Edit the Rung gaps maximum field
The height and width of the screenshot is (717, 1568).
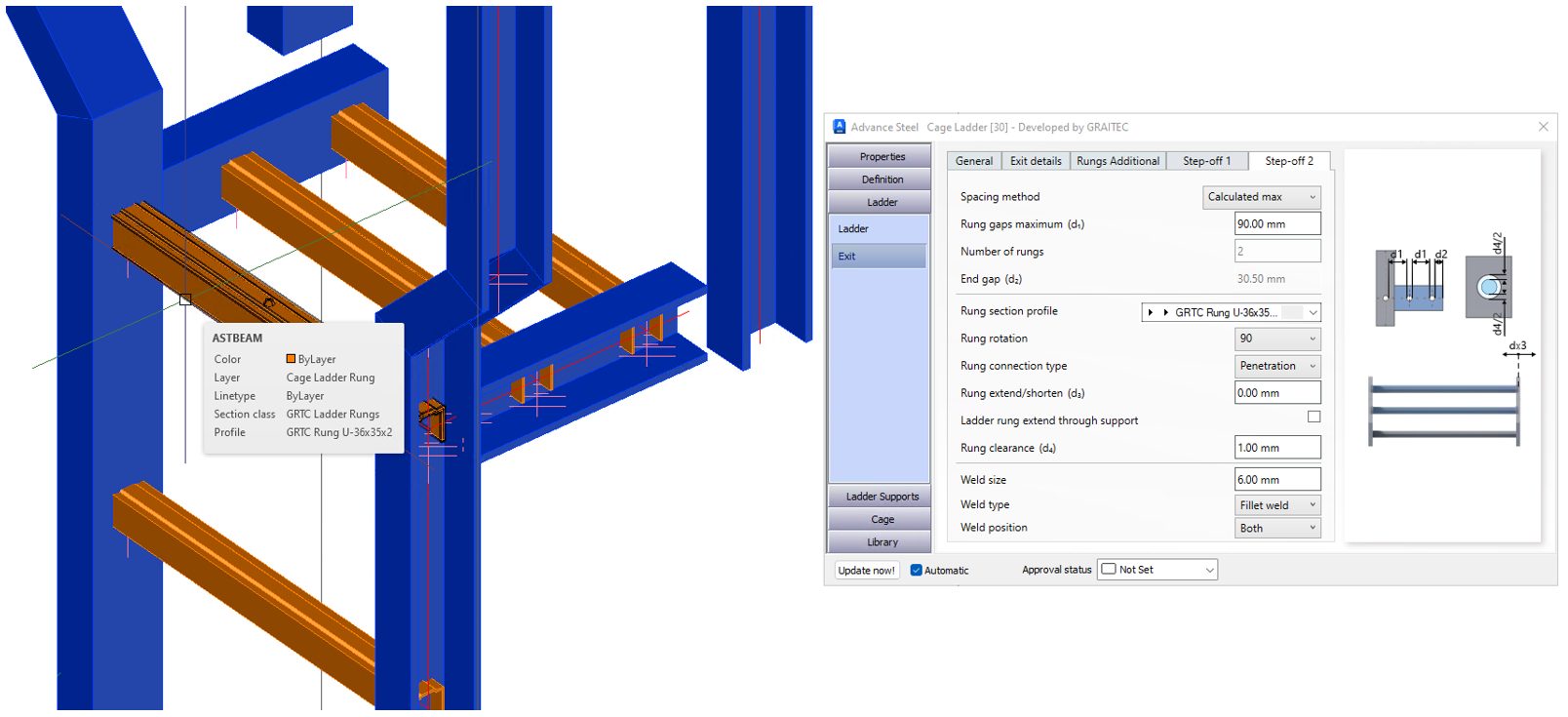tap(1277, 224)
